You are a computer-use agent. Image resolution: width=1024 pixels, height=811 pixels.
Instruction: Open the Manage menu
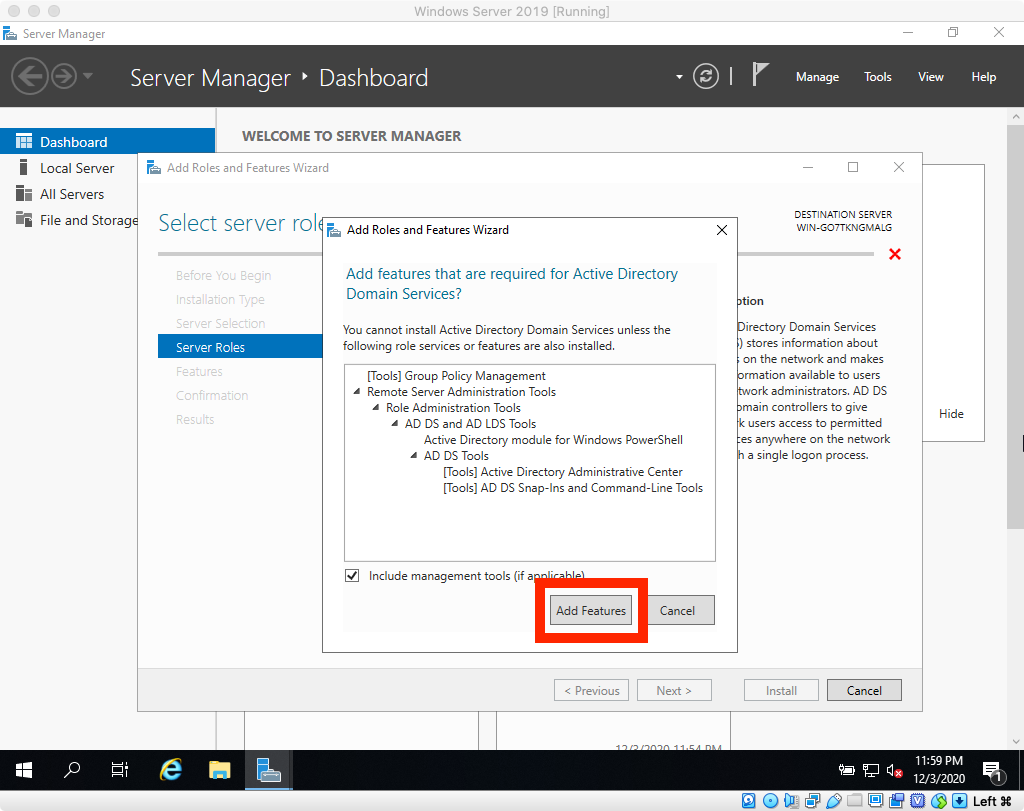[817, 77]
